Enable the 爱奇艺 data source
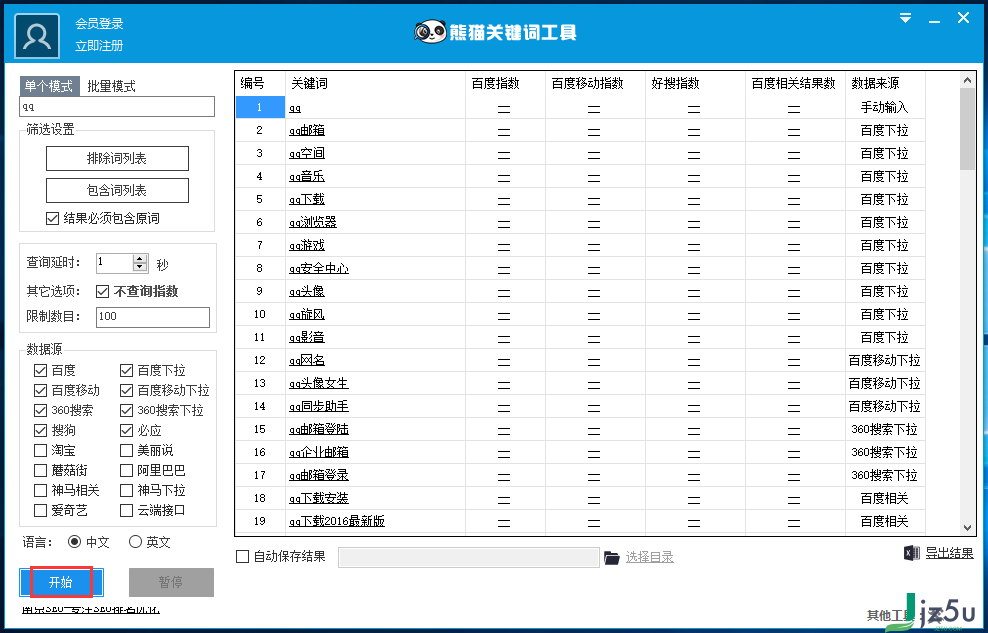 [x=40, y=510]
